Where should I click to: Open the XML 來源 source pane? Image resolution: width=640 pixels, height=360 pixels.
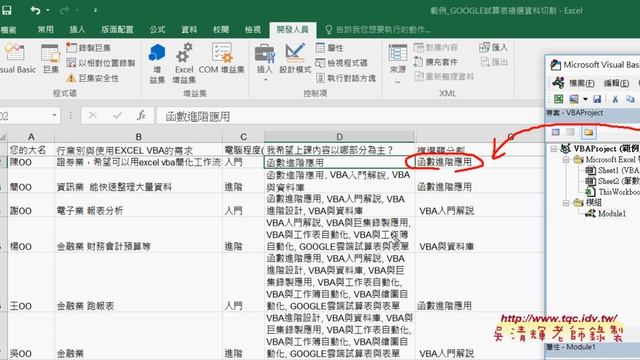pyautogui.click(x=398, y=63)
